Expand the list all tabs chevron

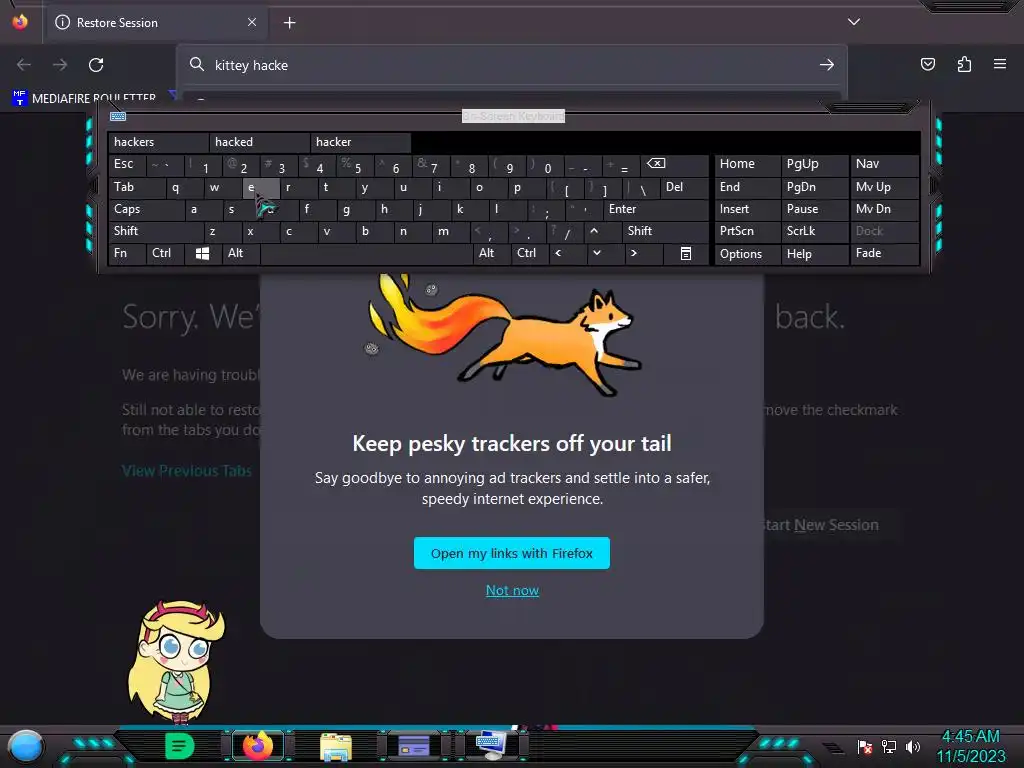pos(854,22)
